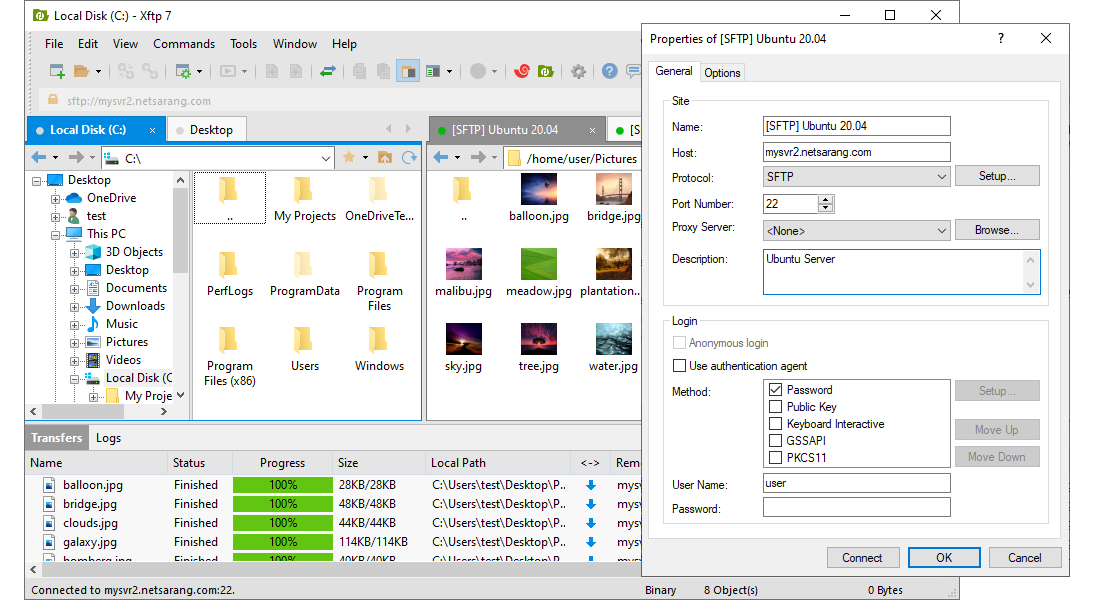This screenshot has height=600, width=1100.
Task: Launch Xshell using the red swirl icon
Action: [x=521, y=71]
